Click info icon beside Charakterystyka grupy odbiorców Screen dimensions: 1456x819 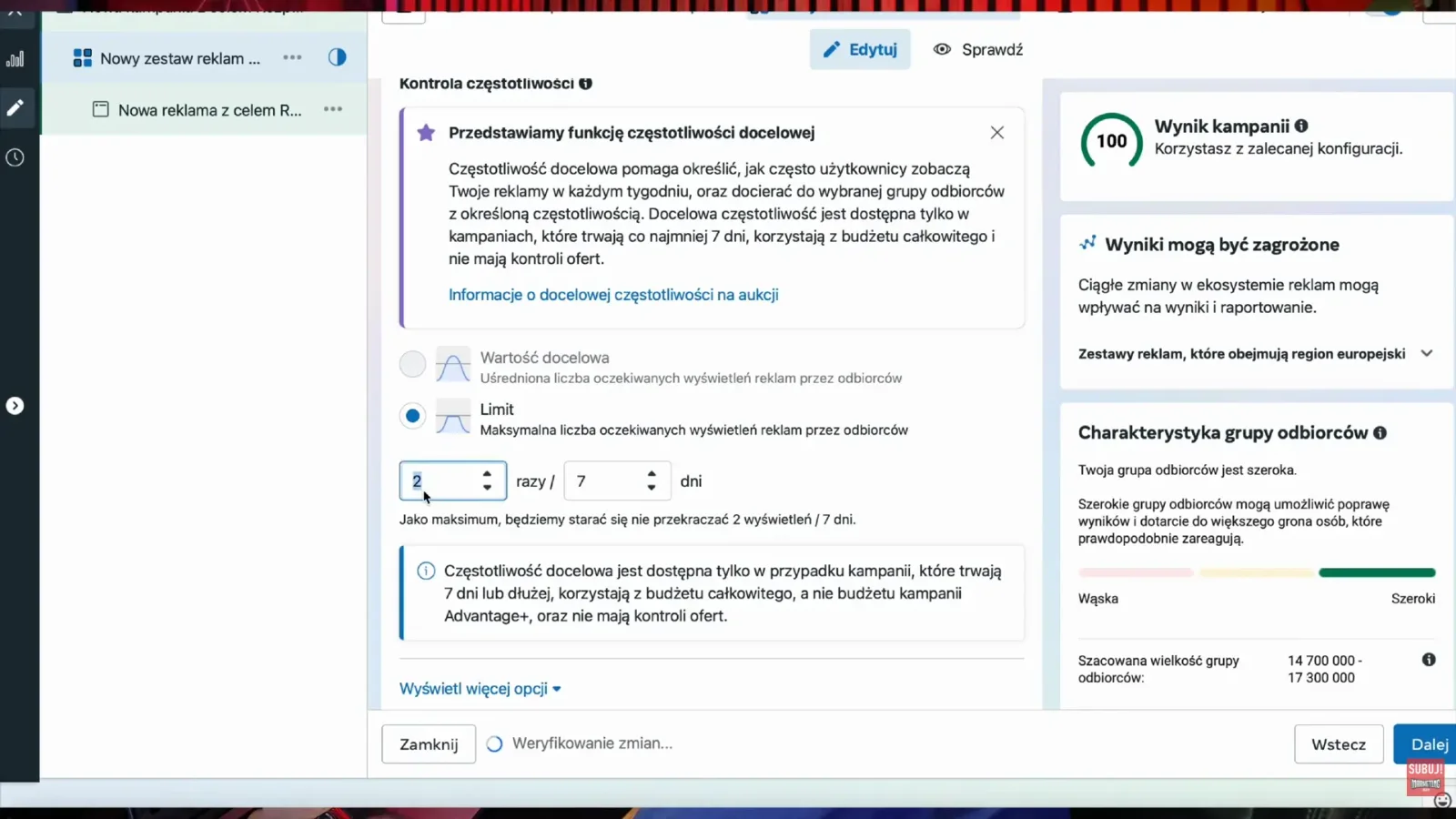[1380, 433]
